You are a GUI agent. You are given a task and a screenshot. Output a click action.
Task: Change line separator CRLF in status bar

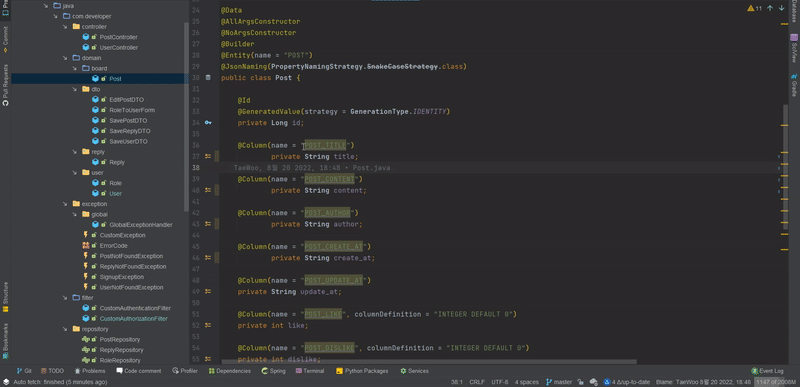tap(477, 382)
